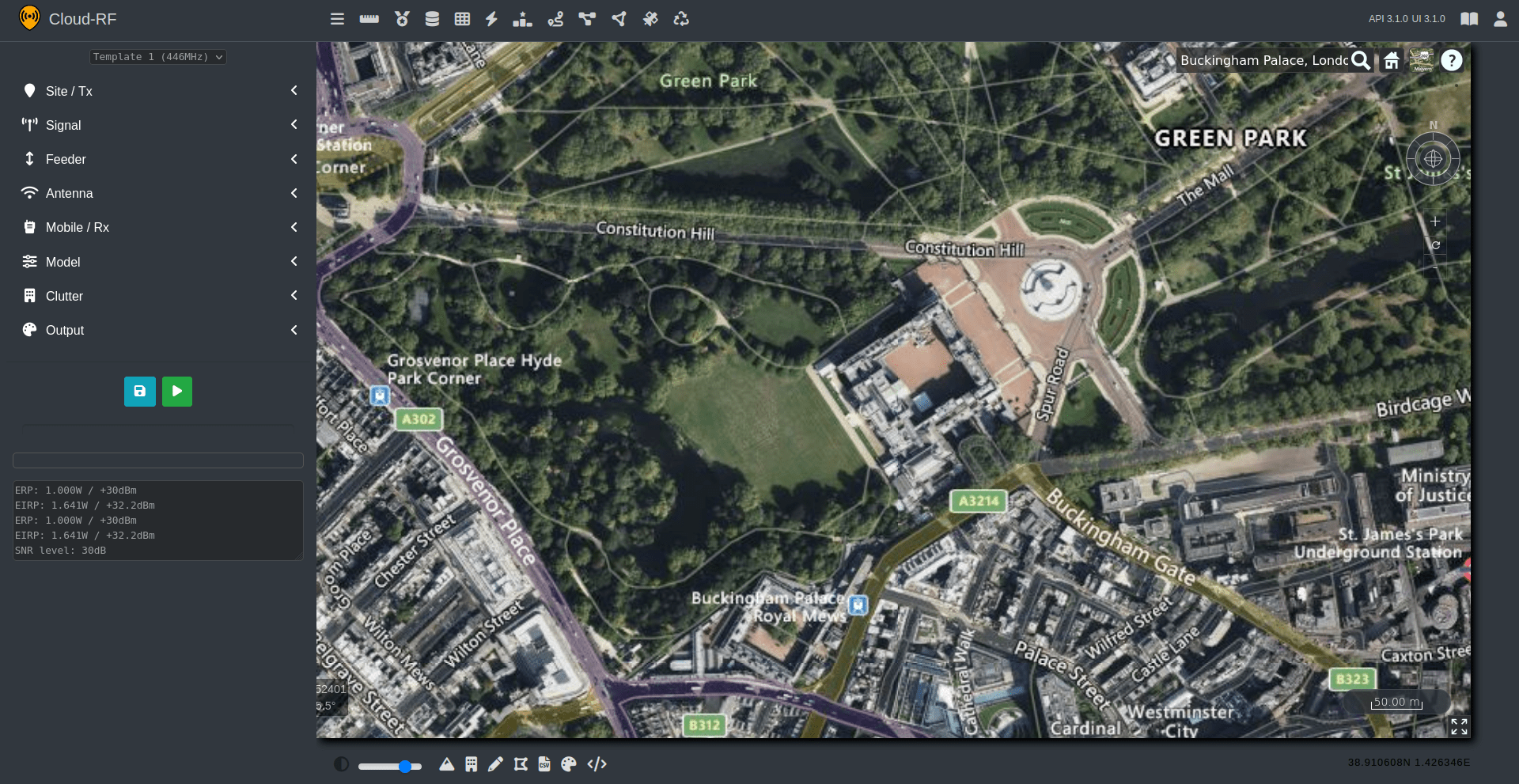The height and width of the screenshot is (784, 1519).
Task: Click the blue save button
Action: [x=140, y=391]
